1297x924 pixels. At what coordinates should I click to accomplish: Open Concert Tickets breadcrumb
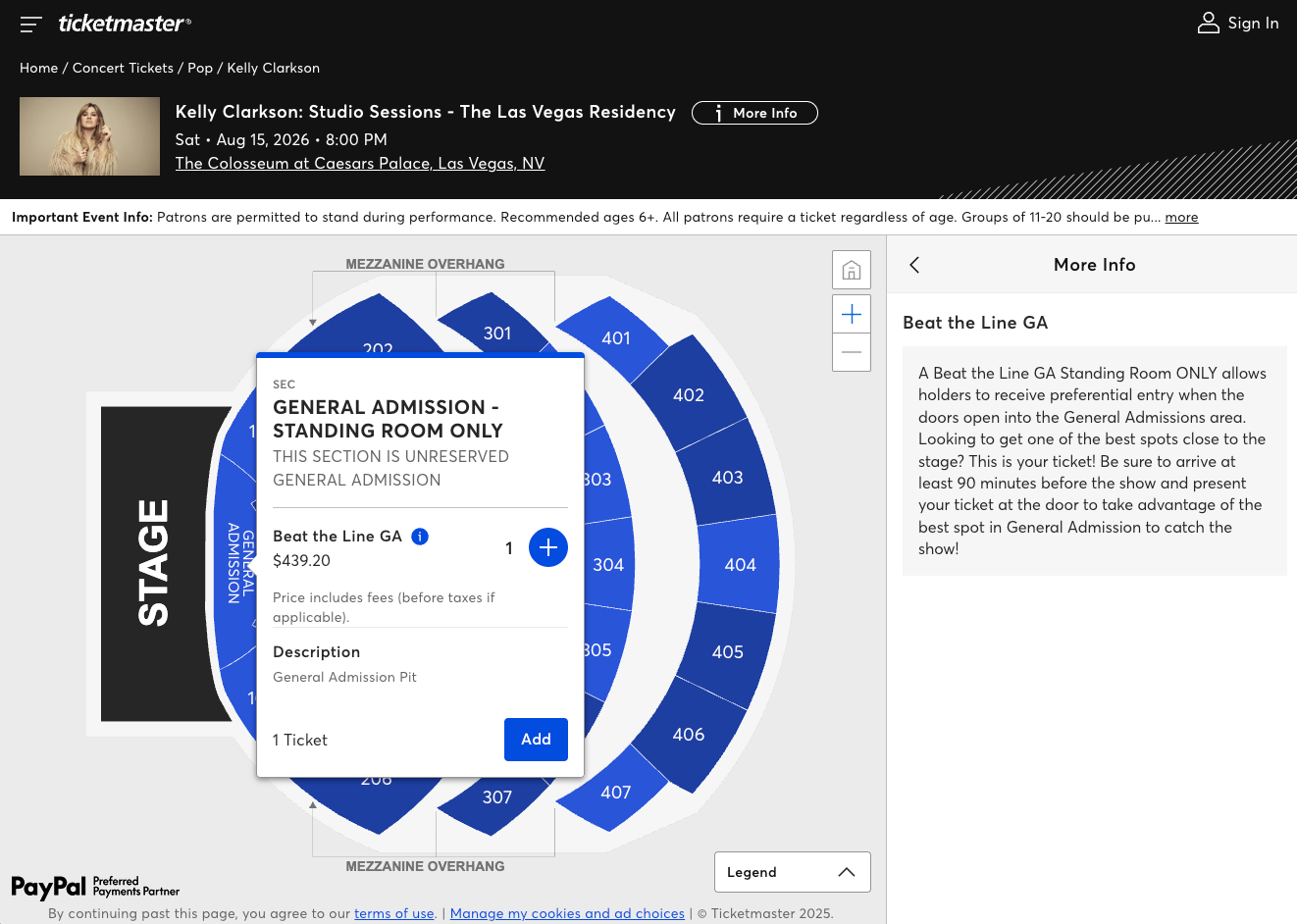click(x=123, y=68)
